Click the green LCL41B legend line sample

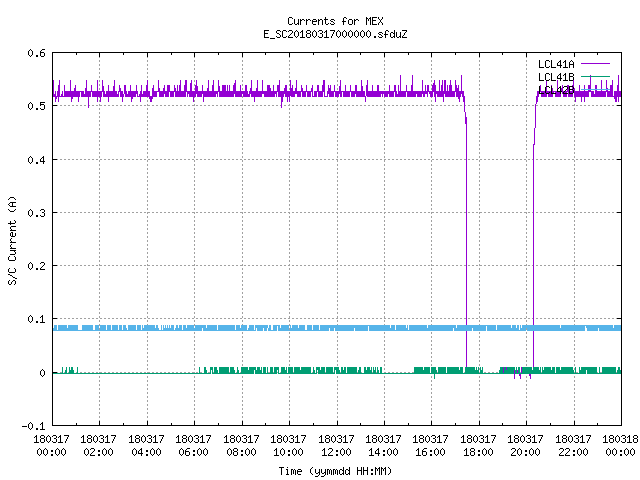[595, 76]
